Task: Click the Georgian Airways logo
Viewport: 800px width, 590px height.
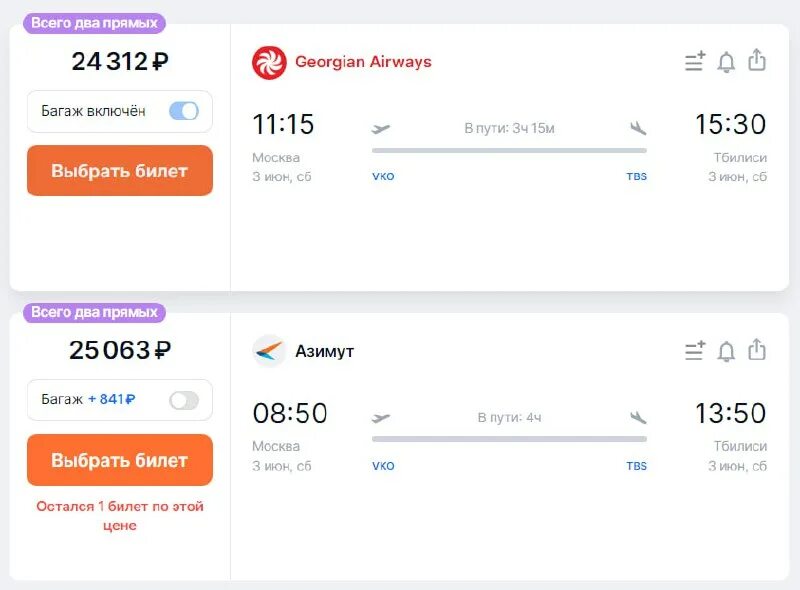Action: (x=269, y=62)
